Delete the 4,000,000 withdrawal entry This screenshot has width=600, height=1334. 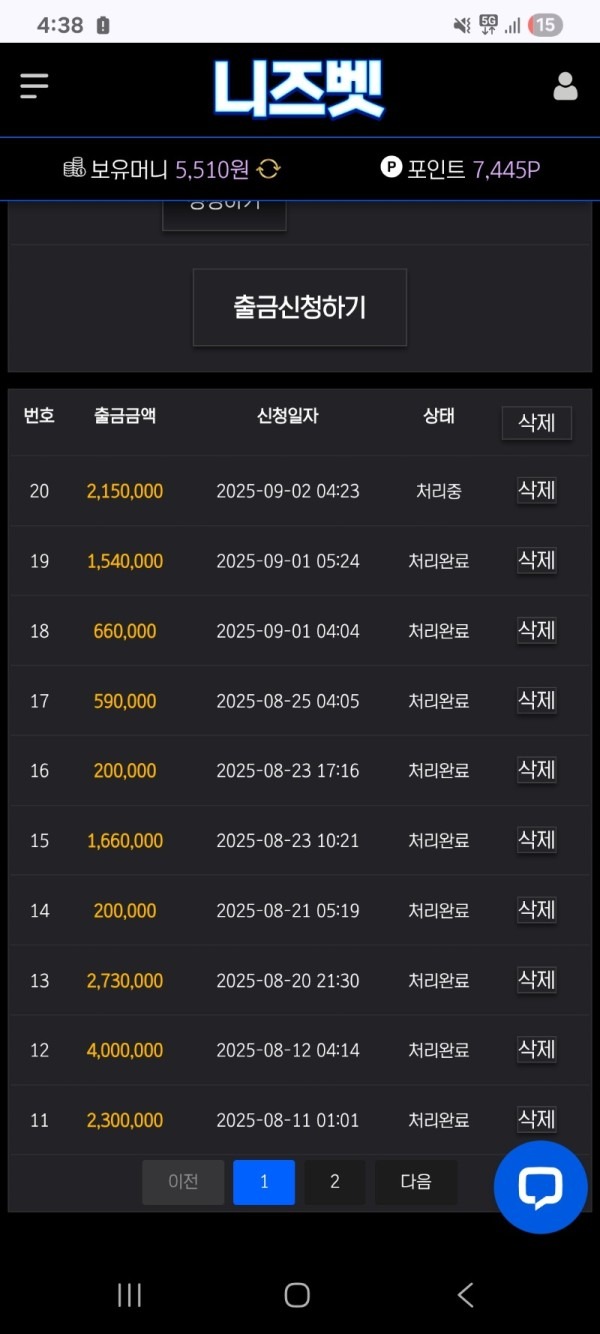536,1049
